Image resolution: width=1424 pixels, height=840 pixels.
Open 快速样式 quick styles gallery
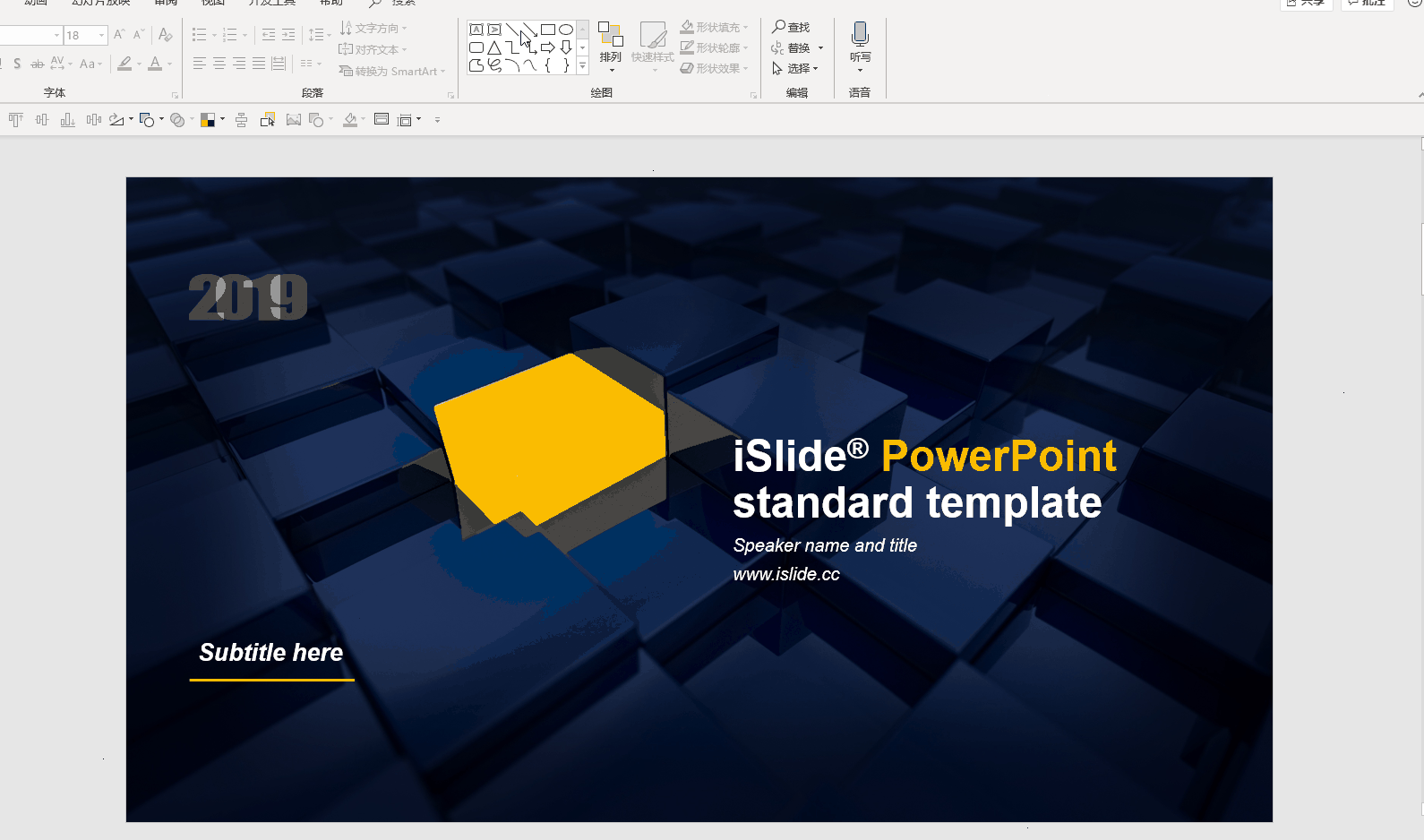(653, 47)
